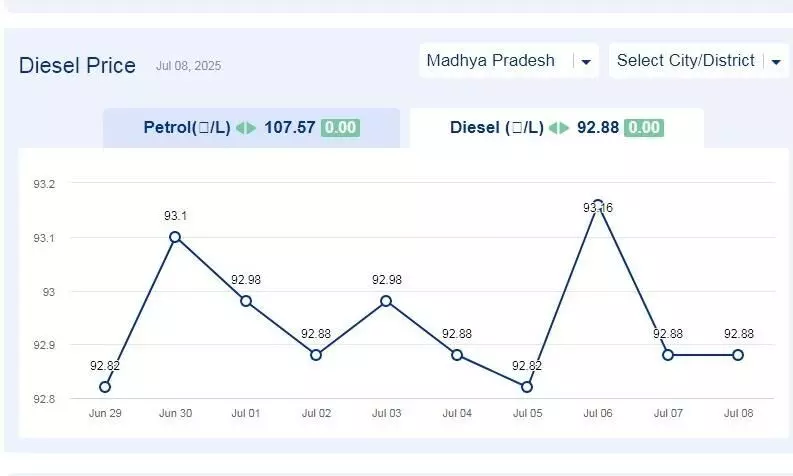Click the 'Jun 30' x-axis label
The image size is (793, 476).
pyautogui.click(x=175, y=413)
